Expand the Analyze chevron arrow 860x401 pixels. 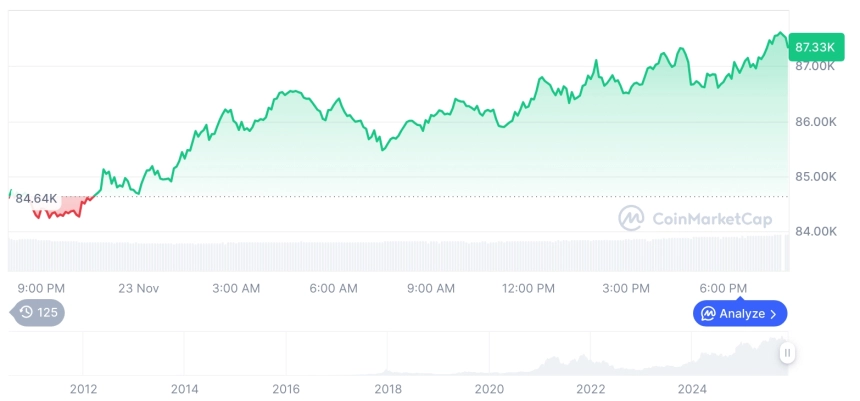click(x=773, y=314)
